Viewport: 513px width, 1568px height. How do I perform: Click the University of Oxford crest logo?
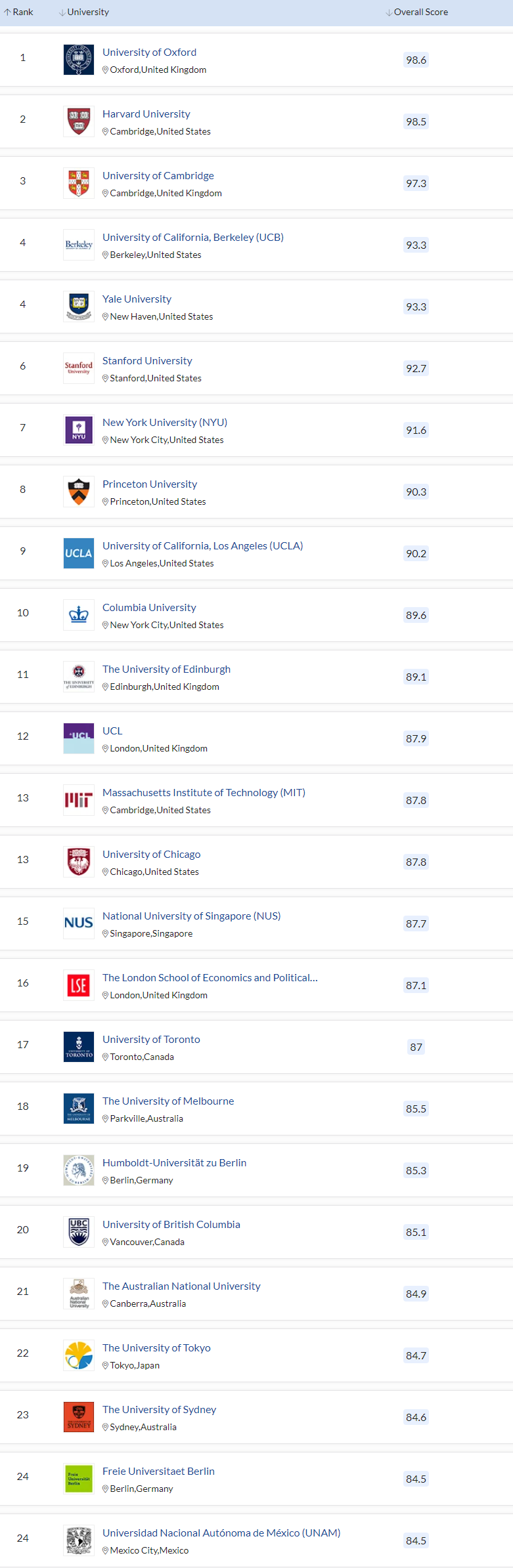pos(79,60)
